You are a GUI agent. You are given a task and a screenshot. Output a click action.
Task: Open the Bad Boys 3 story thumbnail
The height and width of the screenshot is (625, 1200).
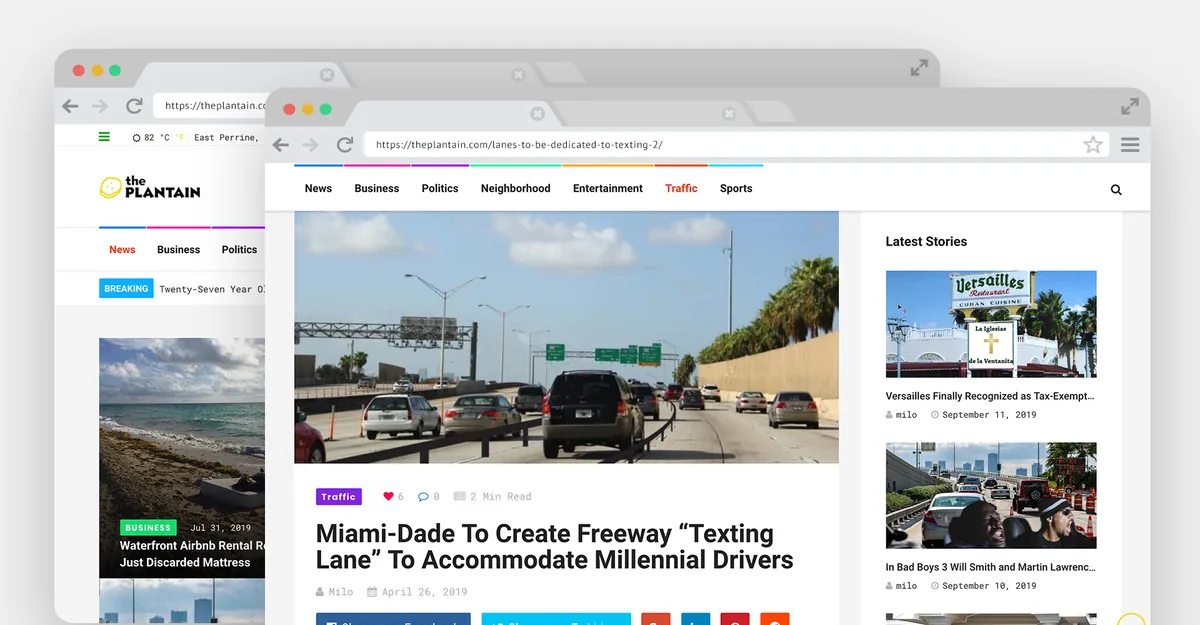pos(991,496)
